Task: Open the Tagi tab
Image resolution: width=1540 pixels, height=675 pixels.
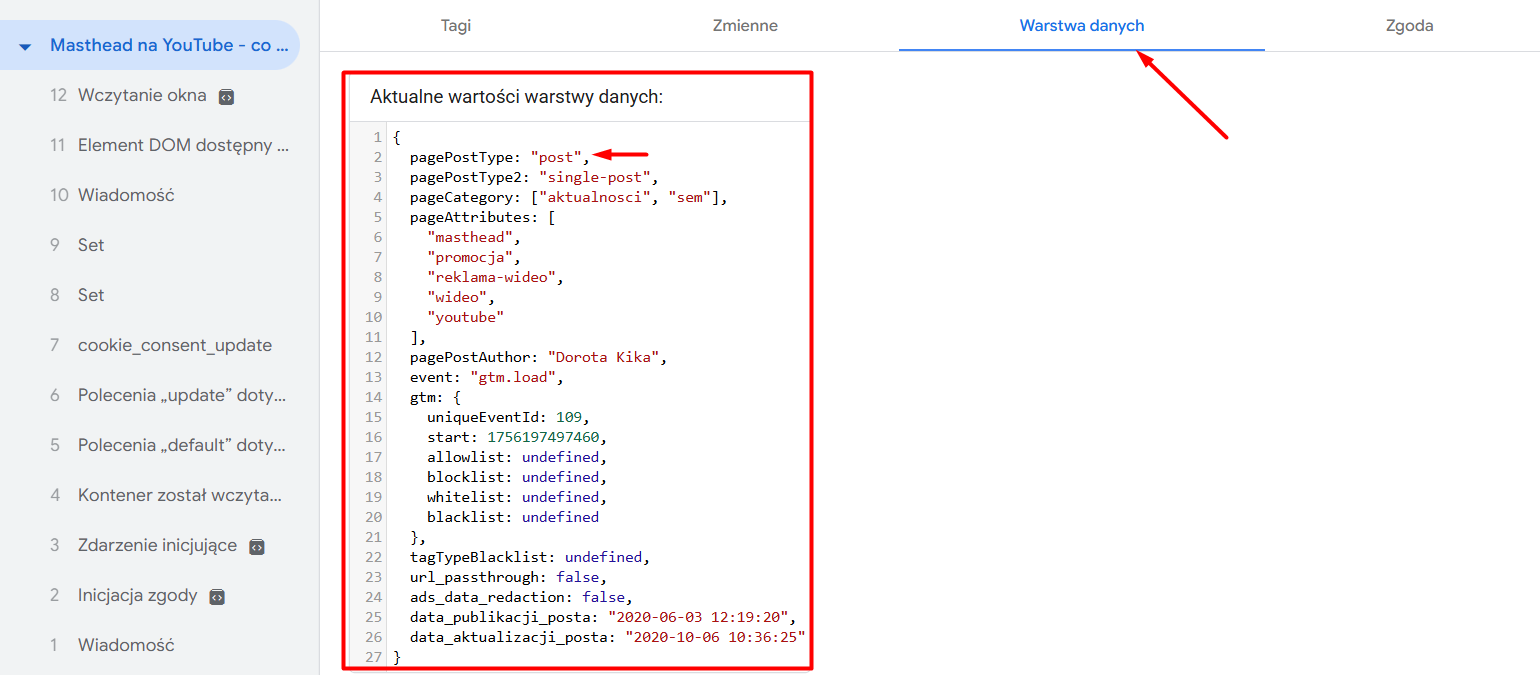Action: click(456, 26)
